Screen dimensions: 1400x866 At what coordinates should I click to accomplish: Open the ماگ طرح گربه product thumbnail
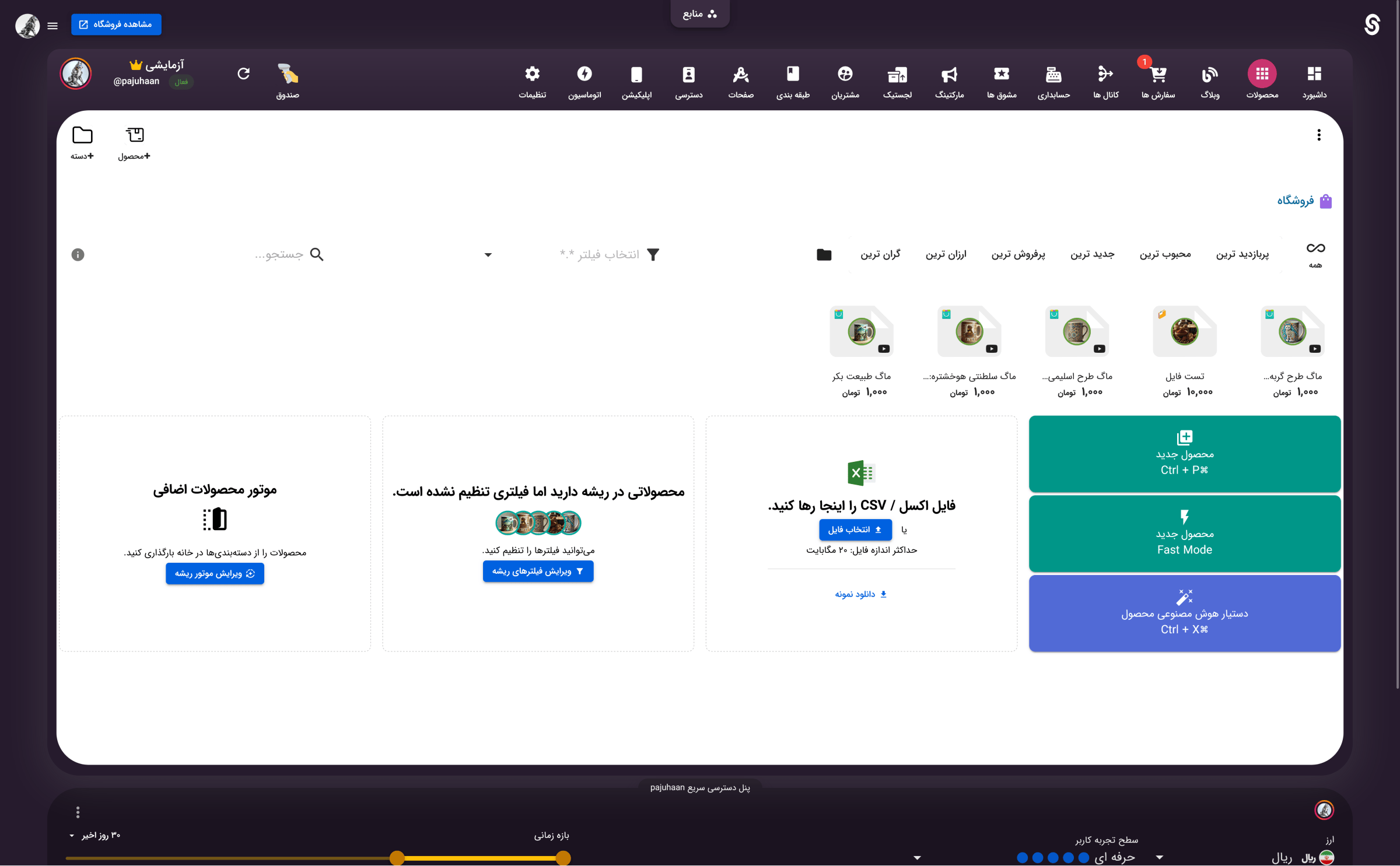coord(1292,331)
